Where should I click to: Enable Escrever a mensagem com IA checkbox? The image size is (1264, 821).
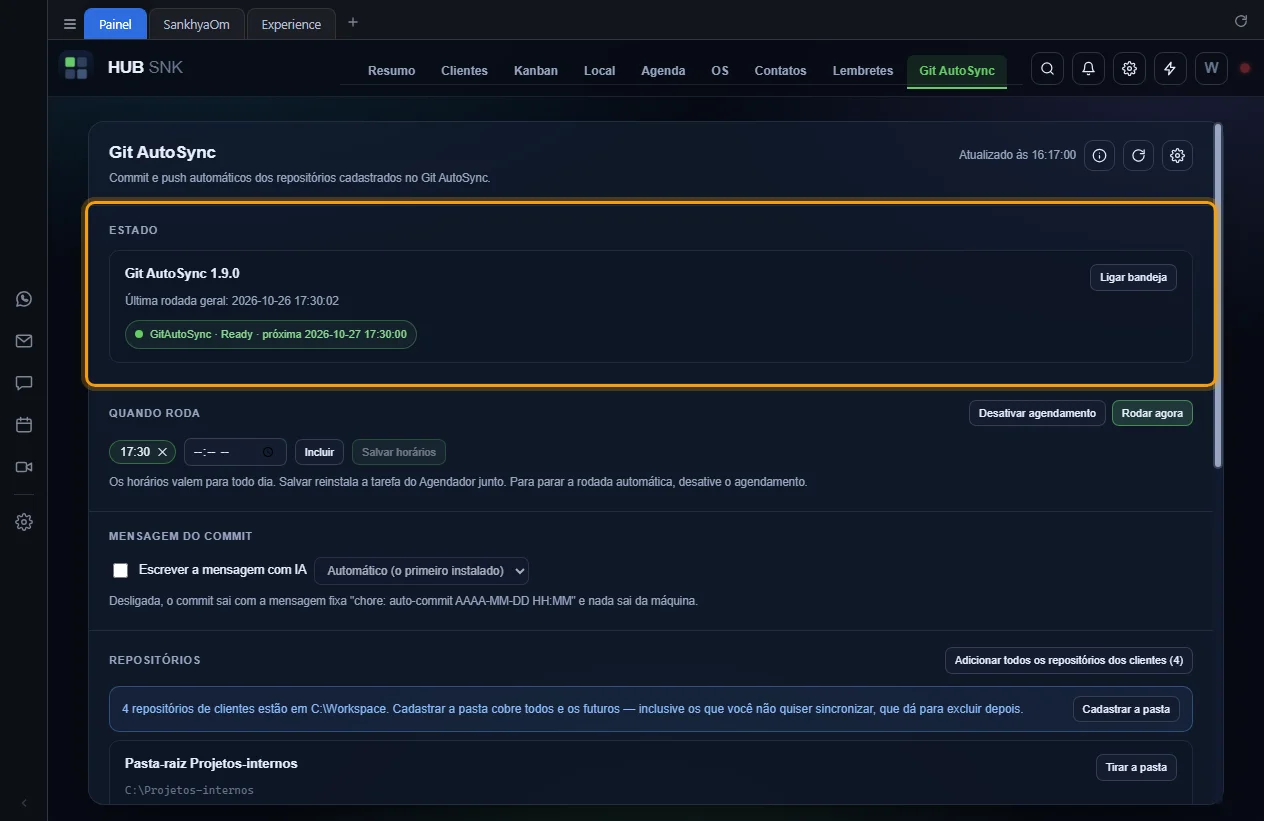(121, 571)
